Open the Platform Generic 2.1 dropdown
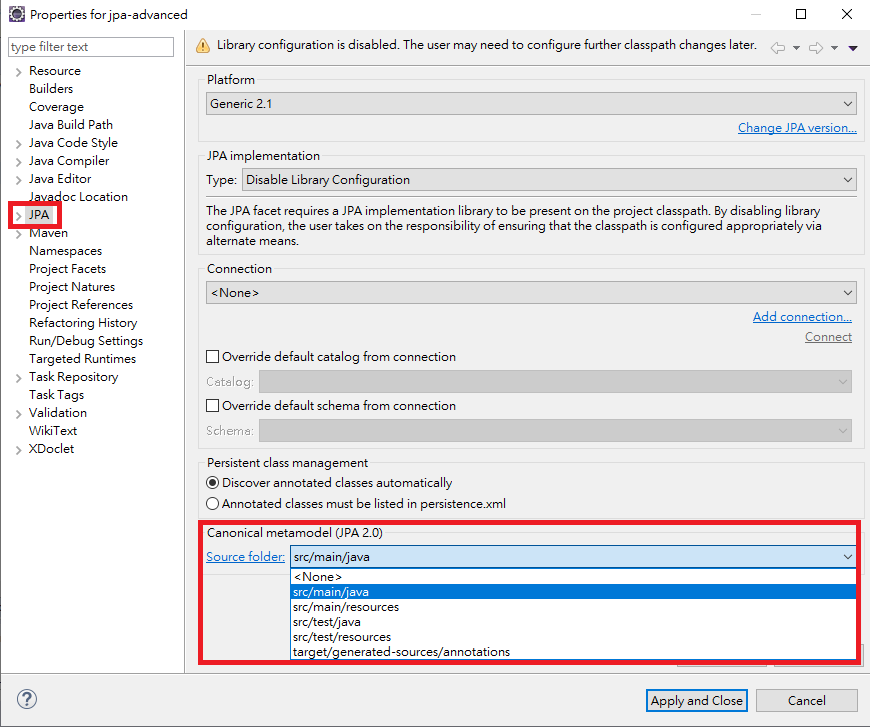 point(531,104)
